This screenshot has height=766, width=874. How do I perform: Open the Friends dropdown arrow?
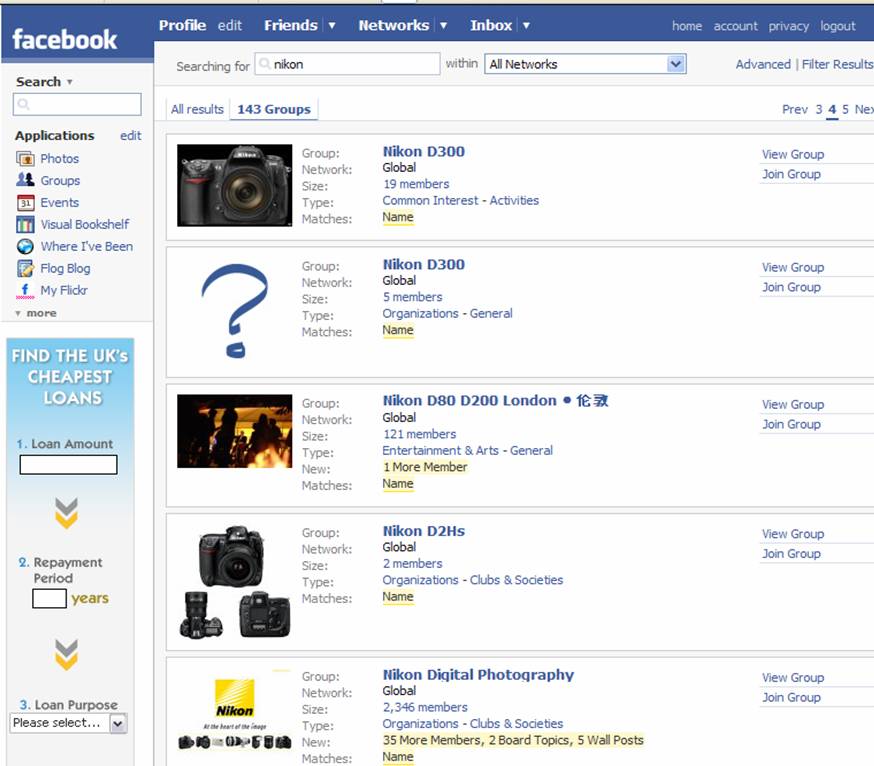[x=332, y=26]
